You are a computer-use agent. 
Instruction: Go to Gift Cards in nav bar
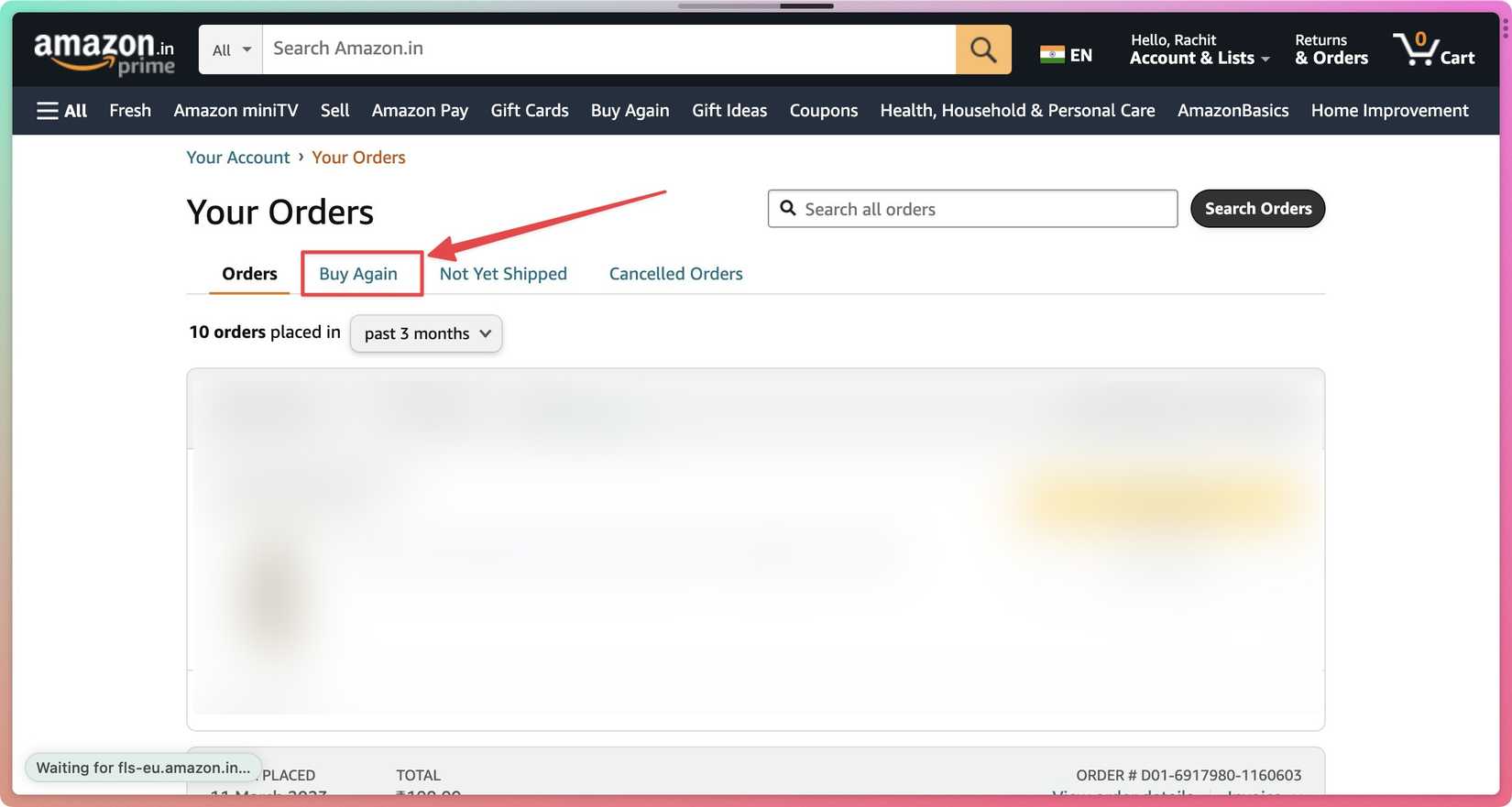click(529, 111)
